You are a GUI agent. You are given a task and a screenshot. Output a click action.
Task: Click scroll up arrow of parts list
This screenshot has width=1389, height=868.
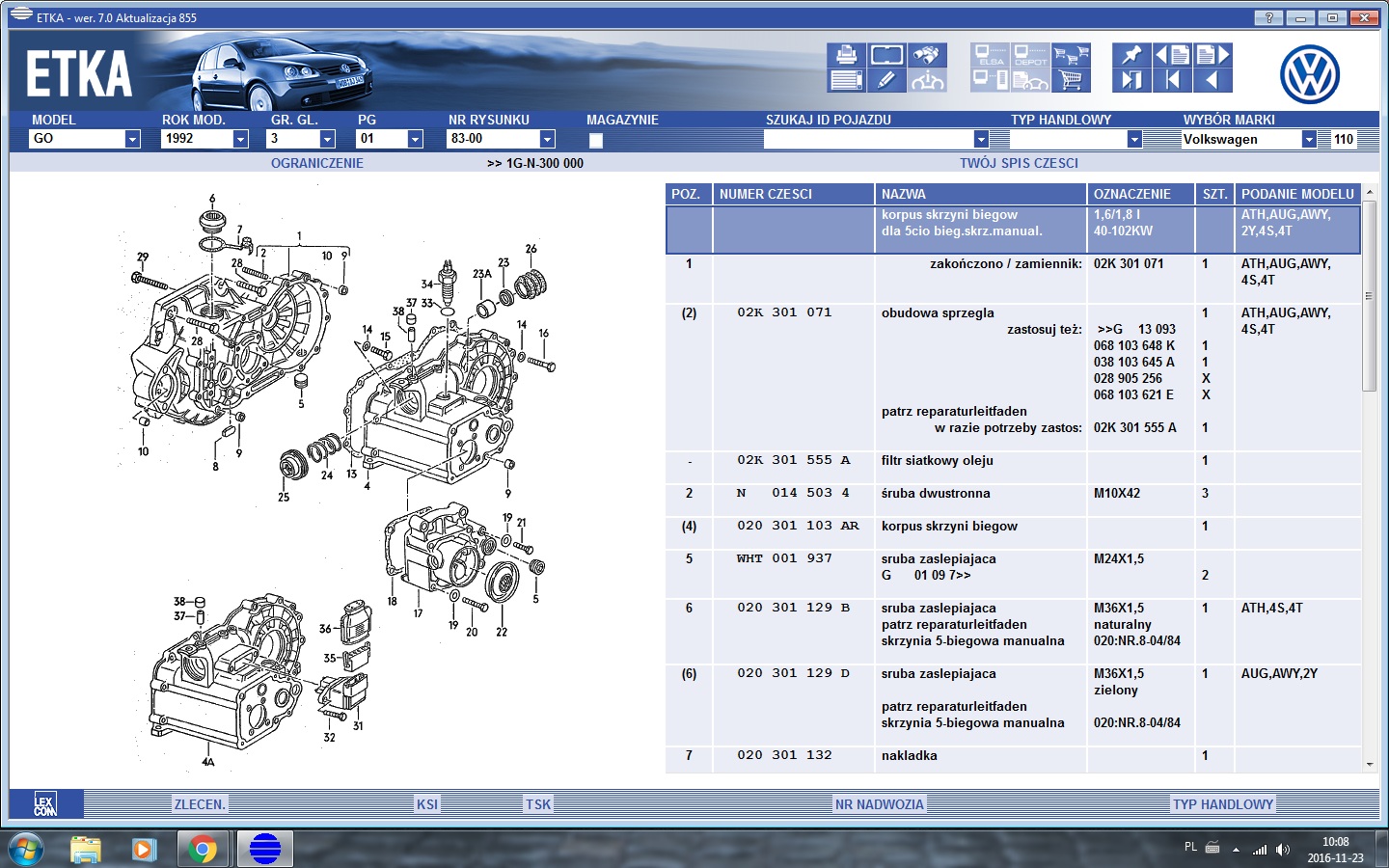(x=1370, y=193)
